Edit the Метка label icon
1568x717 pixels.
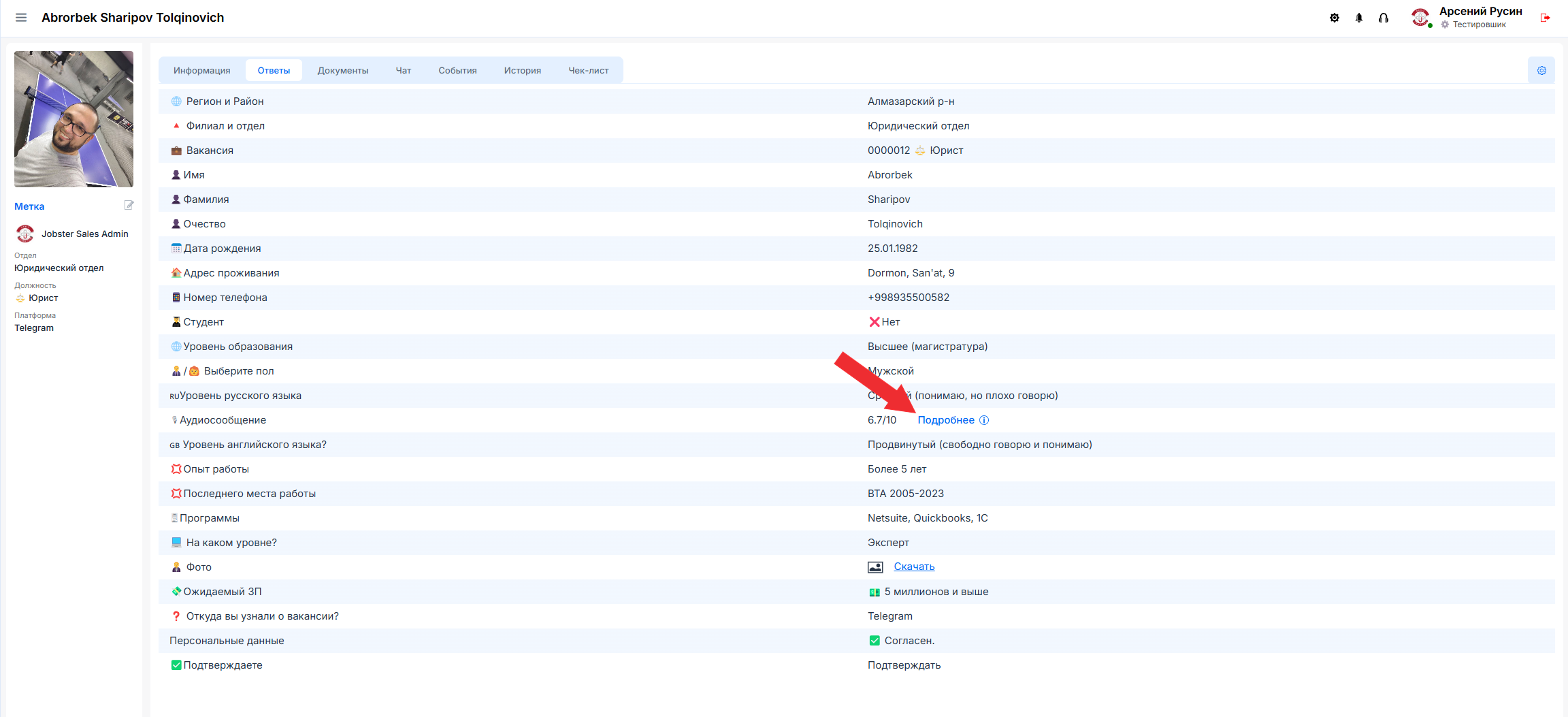point(129,205)
